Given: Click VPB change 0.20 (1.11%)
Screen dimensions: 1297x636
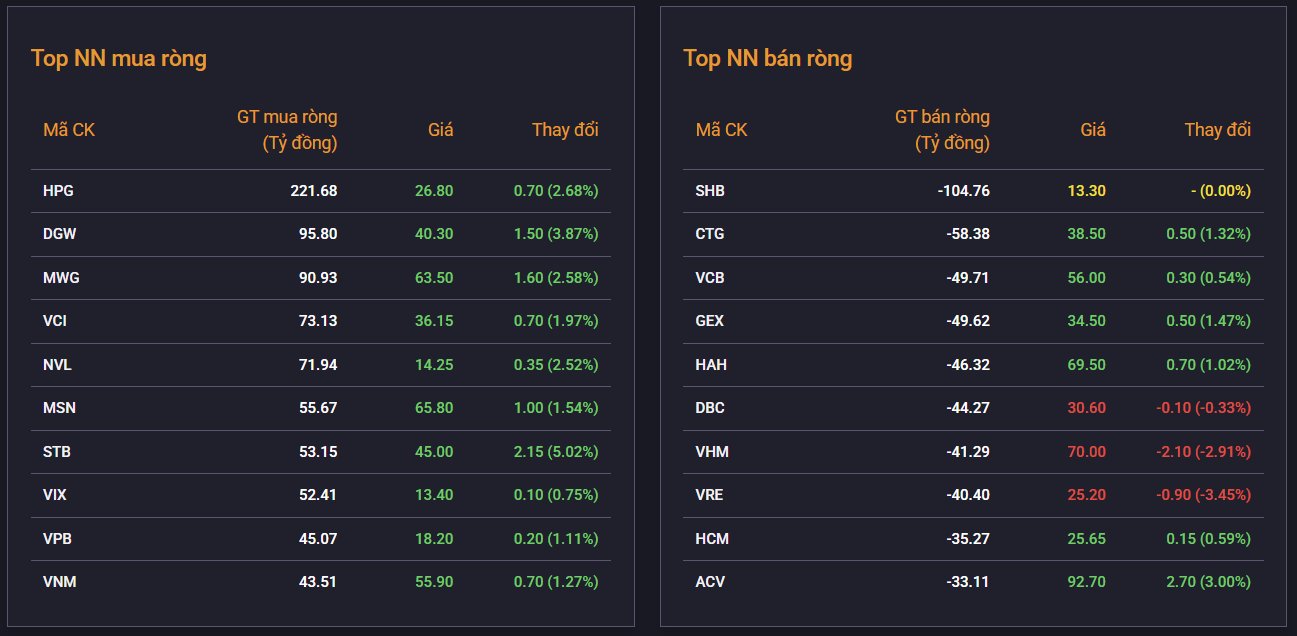Looking at the screenshot, I should [x=556, y=539].
